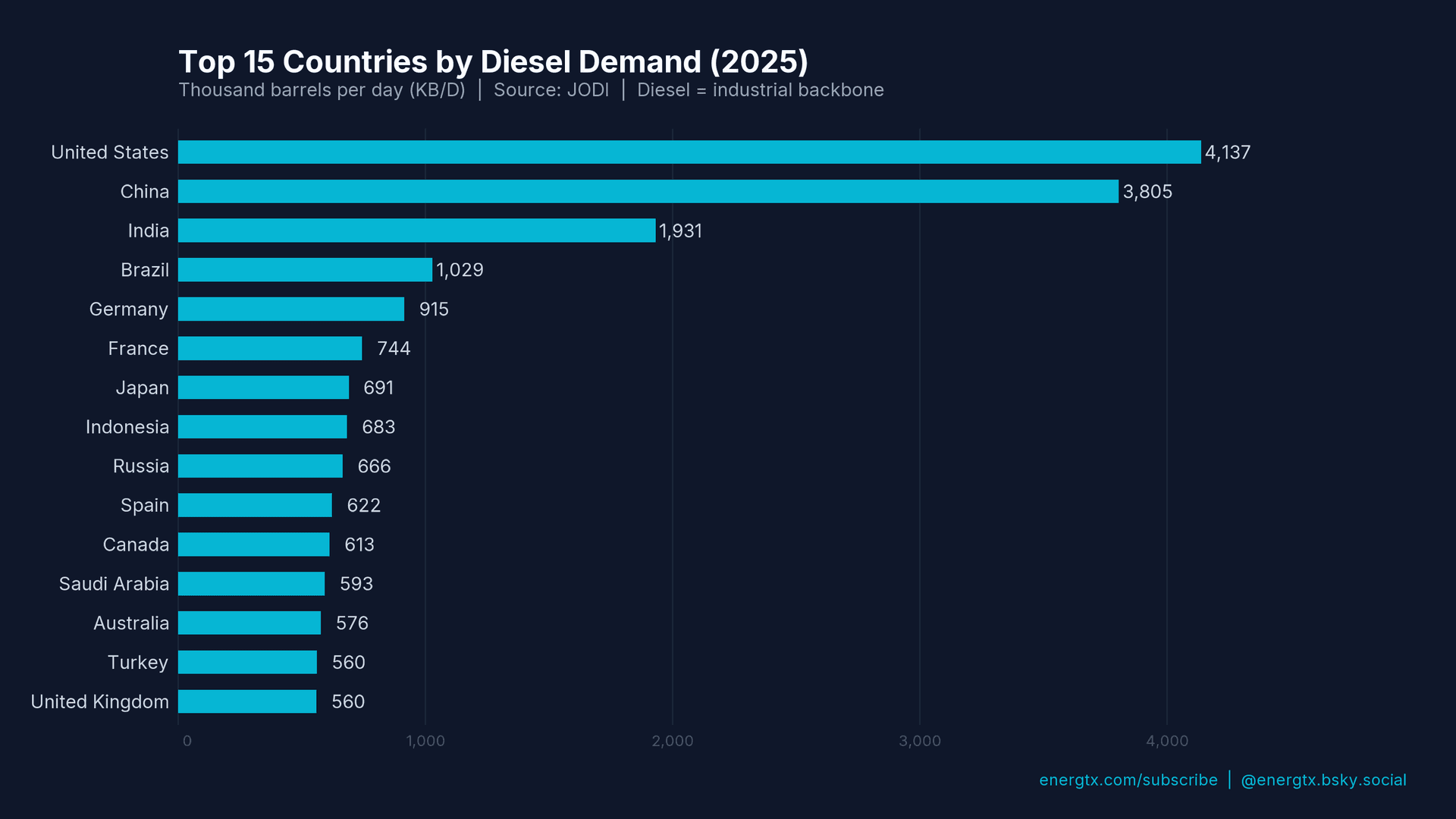Select the Brazil bar
The width and height of the screenshot is (1456, 819).
click(303, 269)
